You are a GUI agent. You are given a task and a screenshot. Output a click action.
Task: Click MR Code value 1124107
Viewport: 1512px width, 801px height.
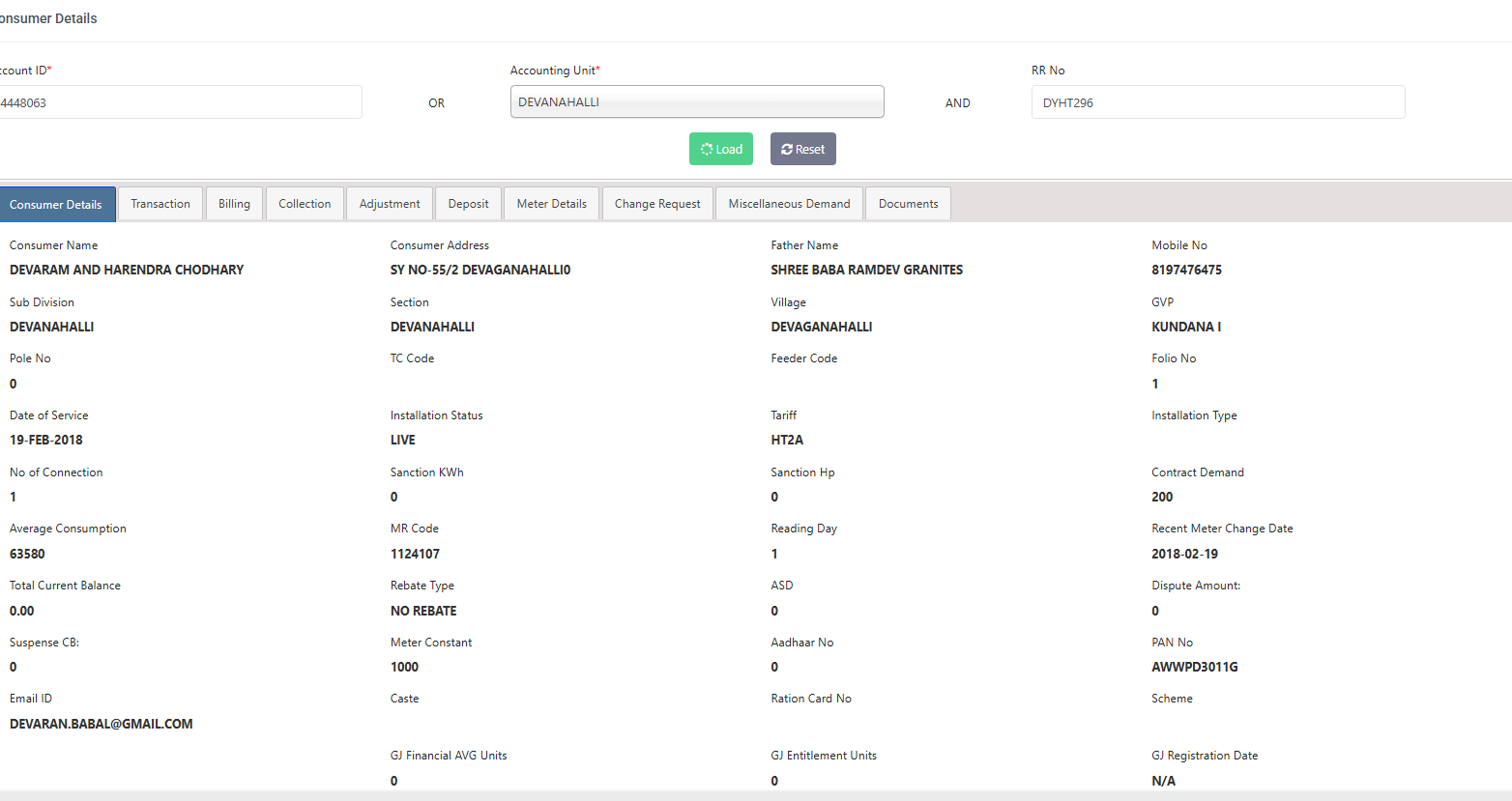(x=415, y=554)
